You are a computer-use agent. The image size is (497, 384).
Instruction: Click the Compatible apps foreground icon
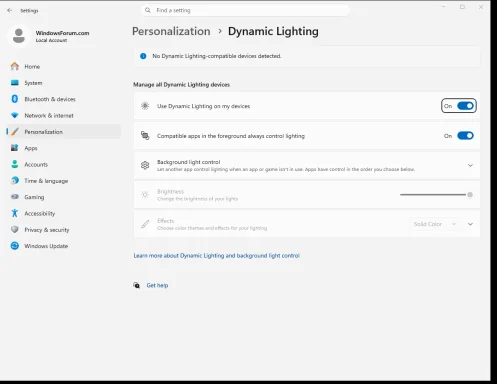click(145, 136)
